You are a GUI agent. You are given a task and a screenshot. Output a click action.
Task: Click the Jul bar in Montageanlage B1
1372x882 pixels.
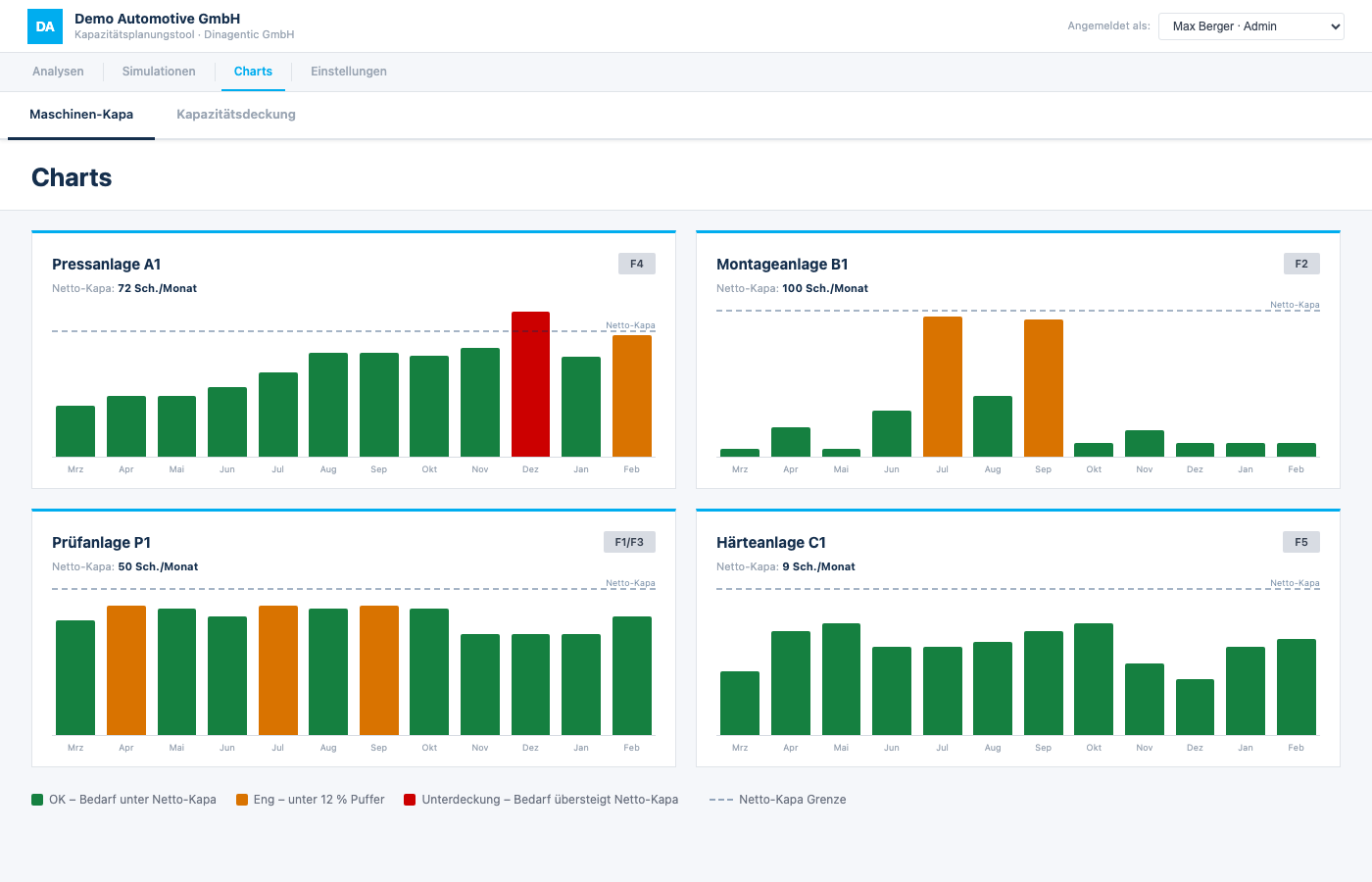tap(943, 386)
